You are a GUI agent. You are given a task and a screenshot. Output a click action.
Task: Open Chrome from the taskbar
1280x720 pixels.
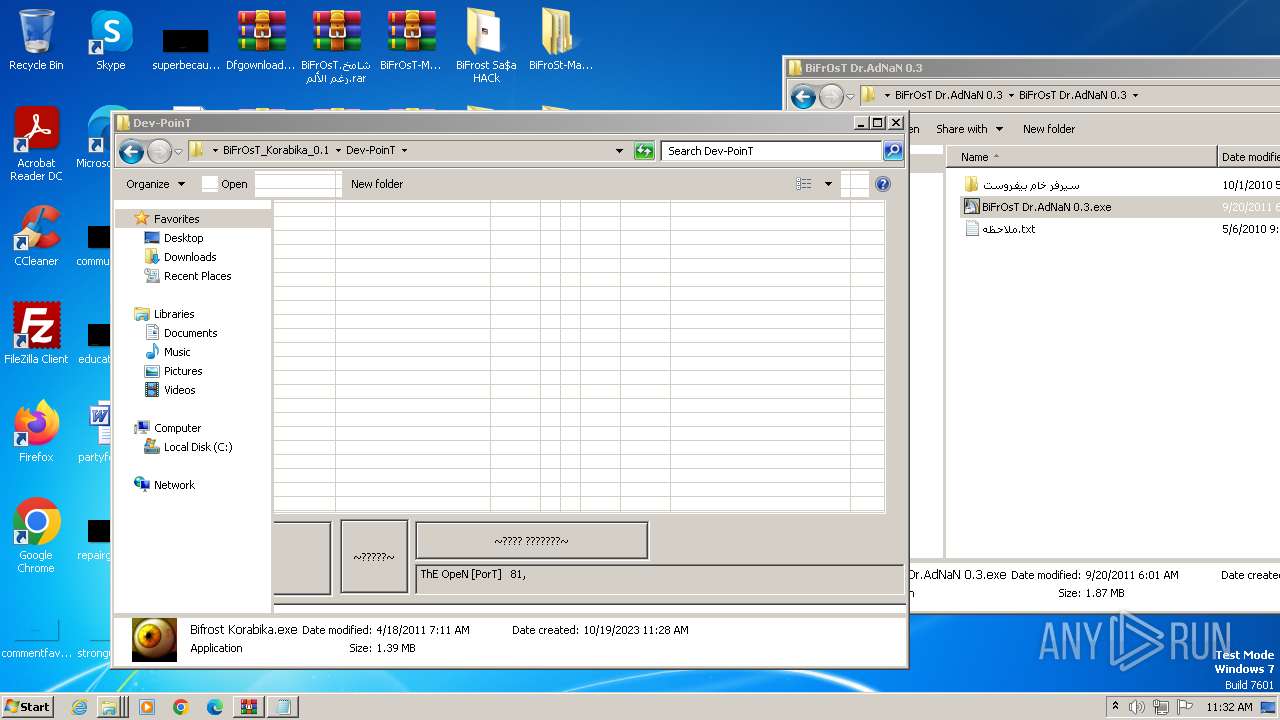pos(181,707)
